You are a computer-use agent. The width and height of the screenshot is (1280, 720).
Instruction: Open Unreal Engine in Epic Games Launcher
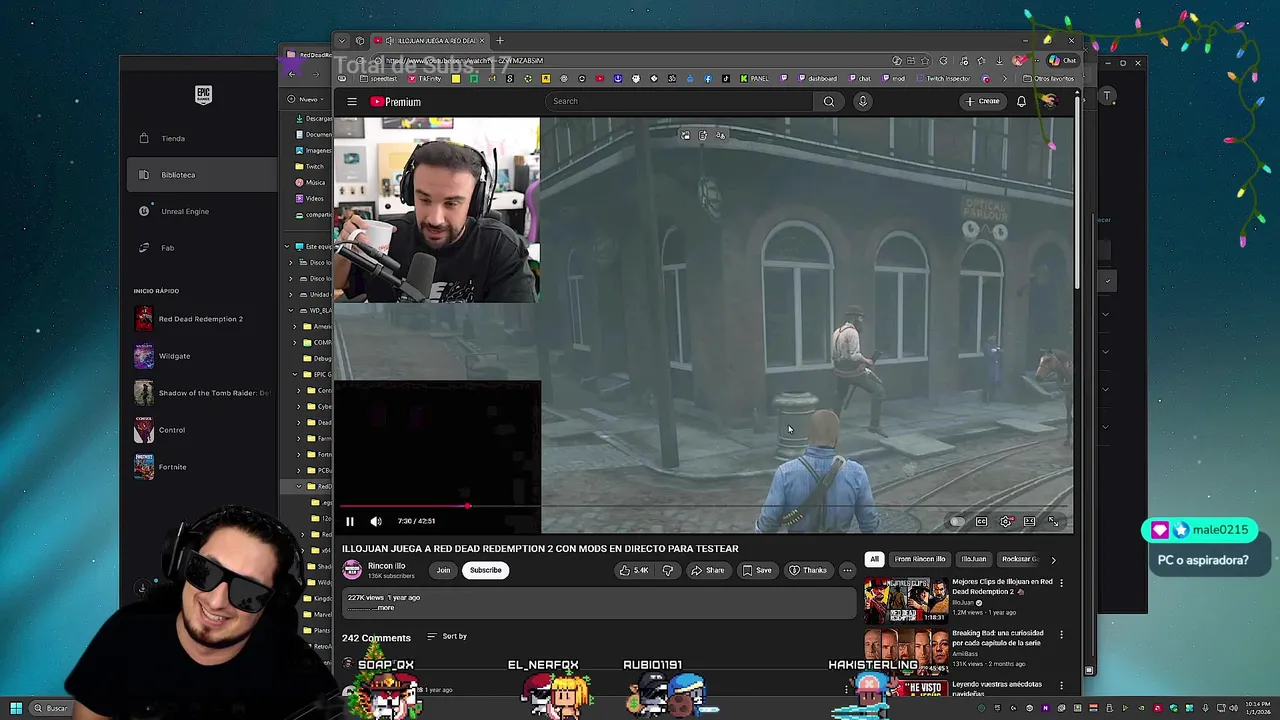pyautogui.click(x=185, y=212)
